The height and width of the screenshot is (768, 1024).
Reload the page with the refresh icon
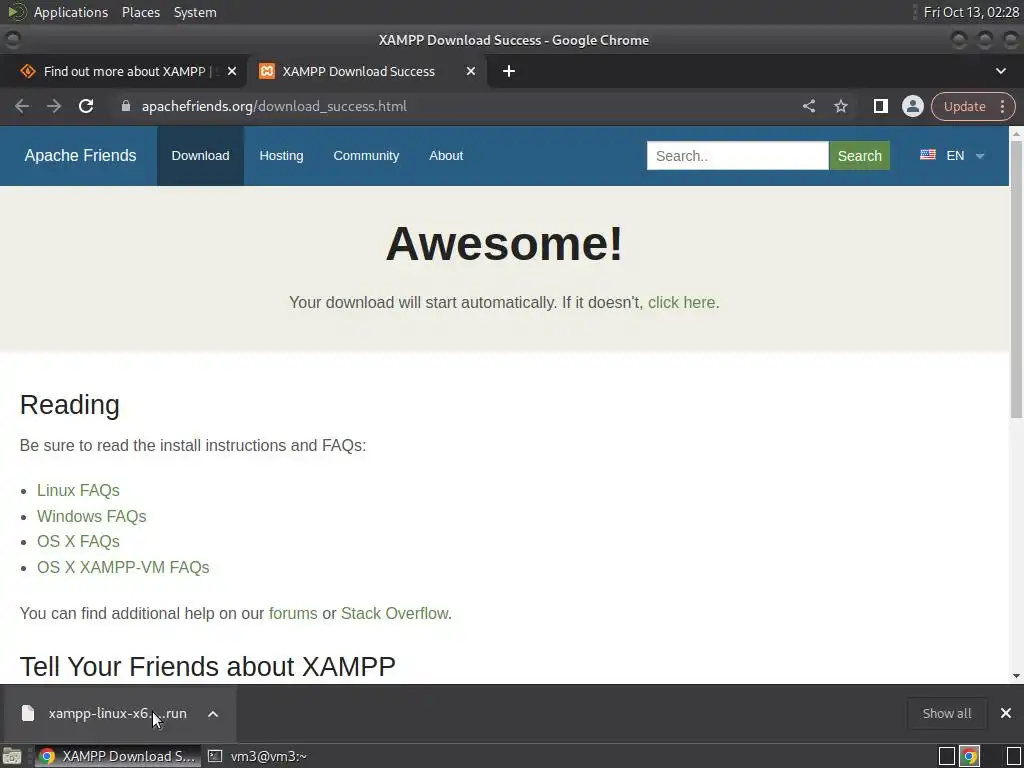pyautogui.click(x=86, y=106)
